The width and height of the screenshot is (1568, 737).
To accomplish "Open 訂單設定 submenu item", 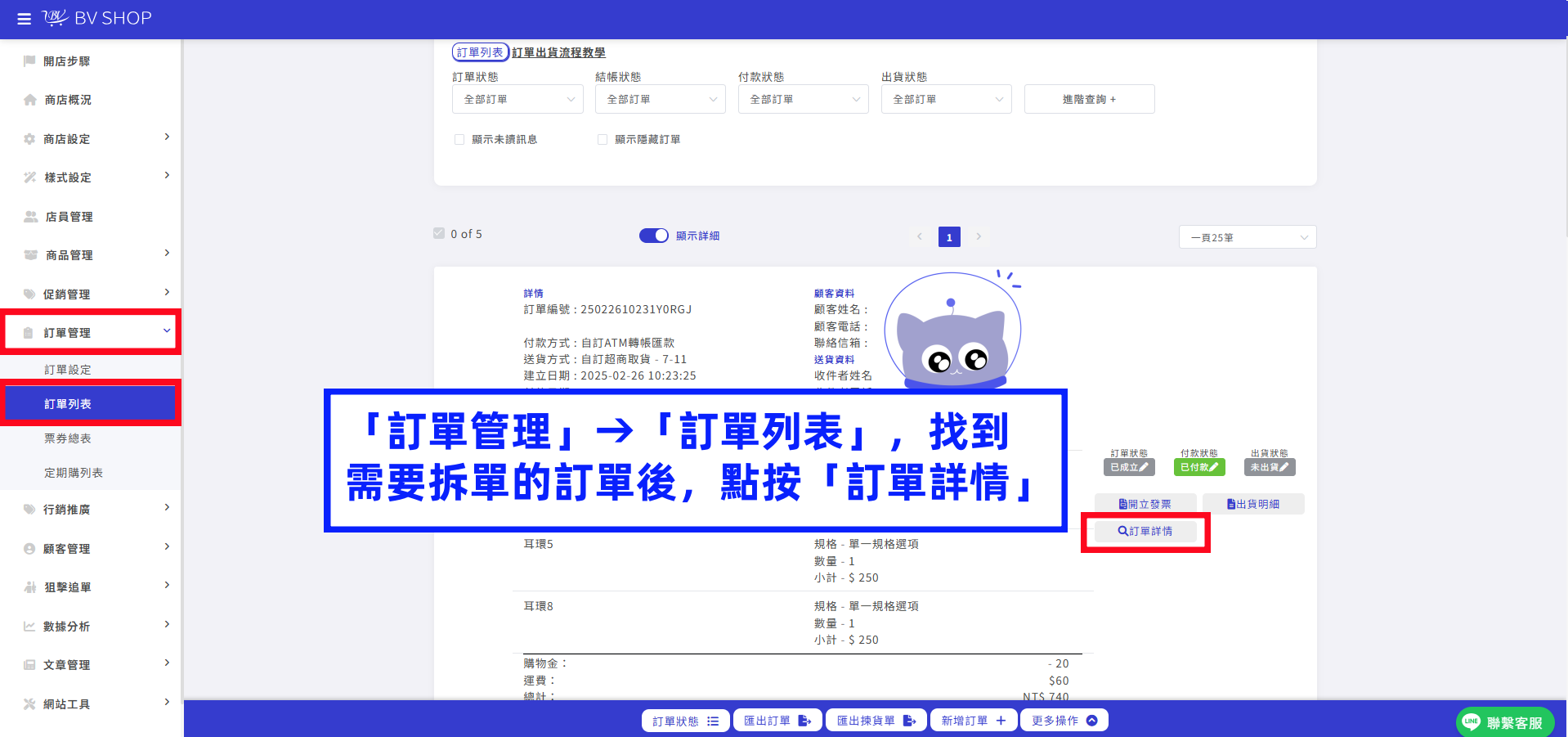I will click(68, 370).
